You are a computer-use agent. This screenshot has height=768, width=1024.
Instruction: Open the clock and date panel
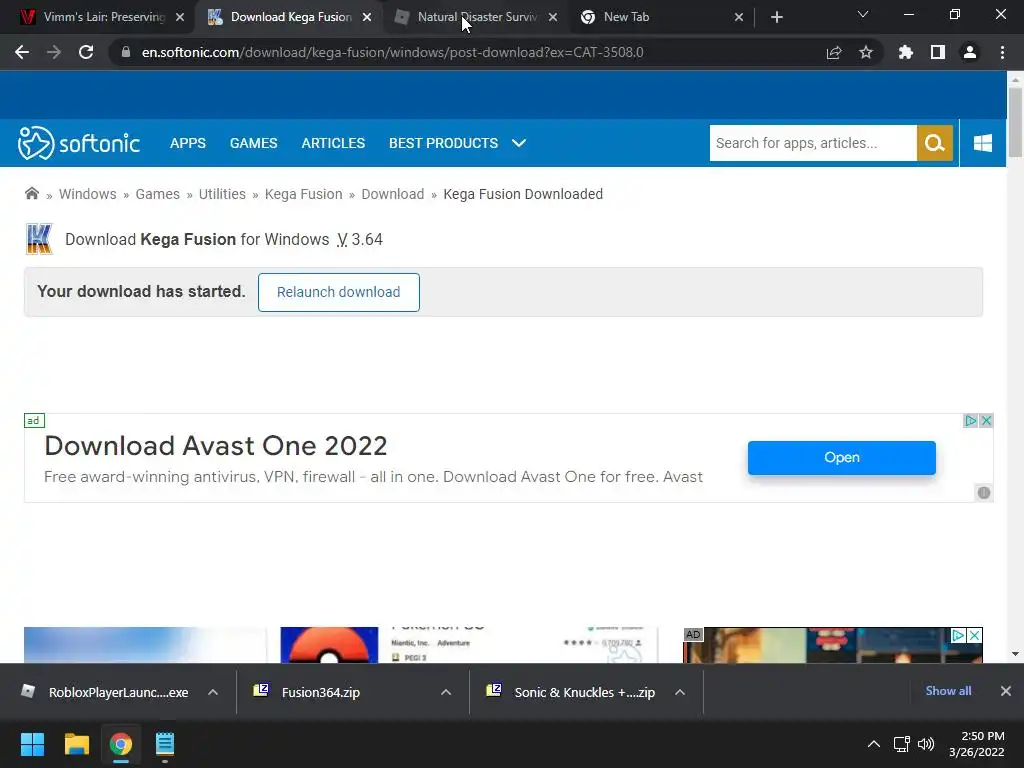pyautogui.click(x=976, y=744)
